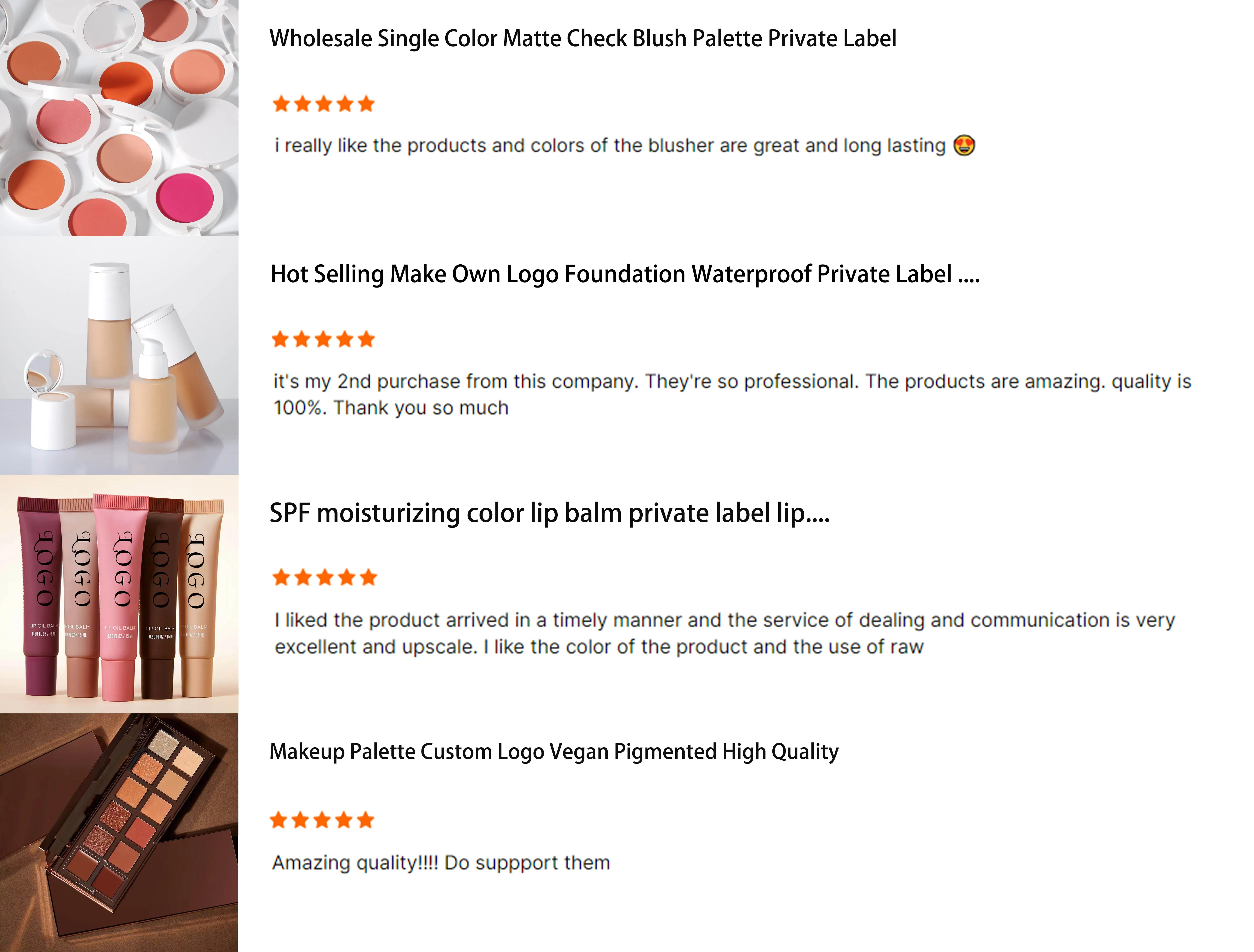Image resolution: width=1254 pixels, height=952 pixels.
Task: Click the star rating under the foundation title
Action: (x=324, y=340)
